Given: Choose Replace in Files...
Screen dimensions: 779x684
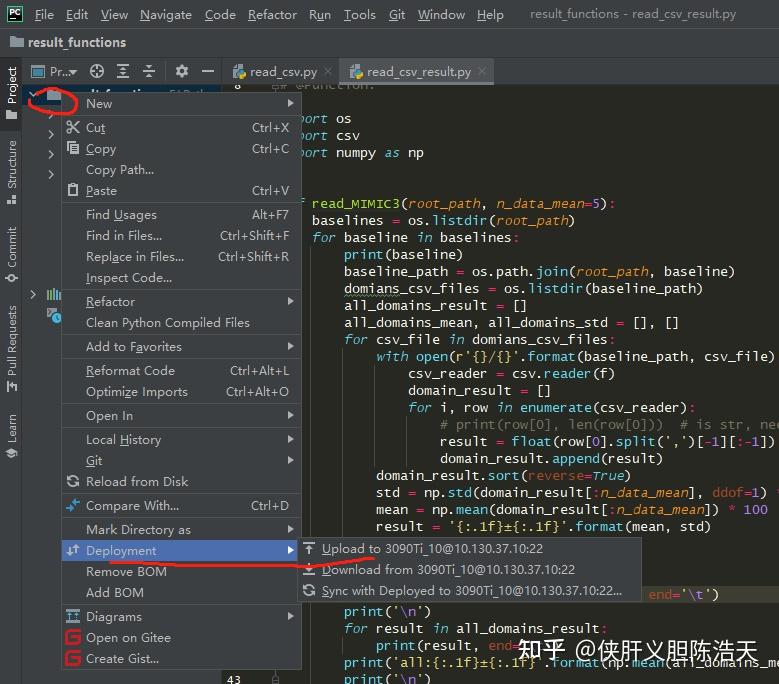Looking at the screenshot, I should pos(181,256).
